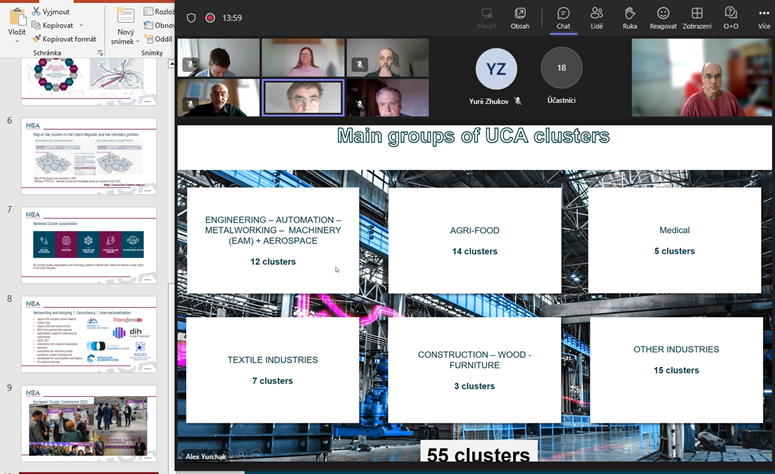Click the recording indicator icon
Image resolution: width=775 pixels, height=474 pixels.
pos(210,18)
